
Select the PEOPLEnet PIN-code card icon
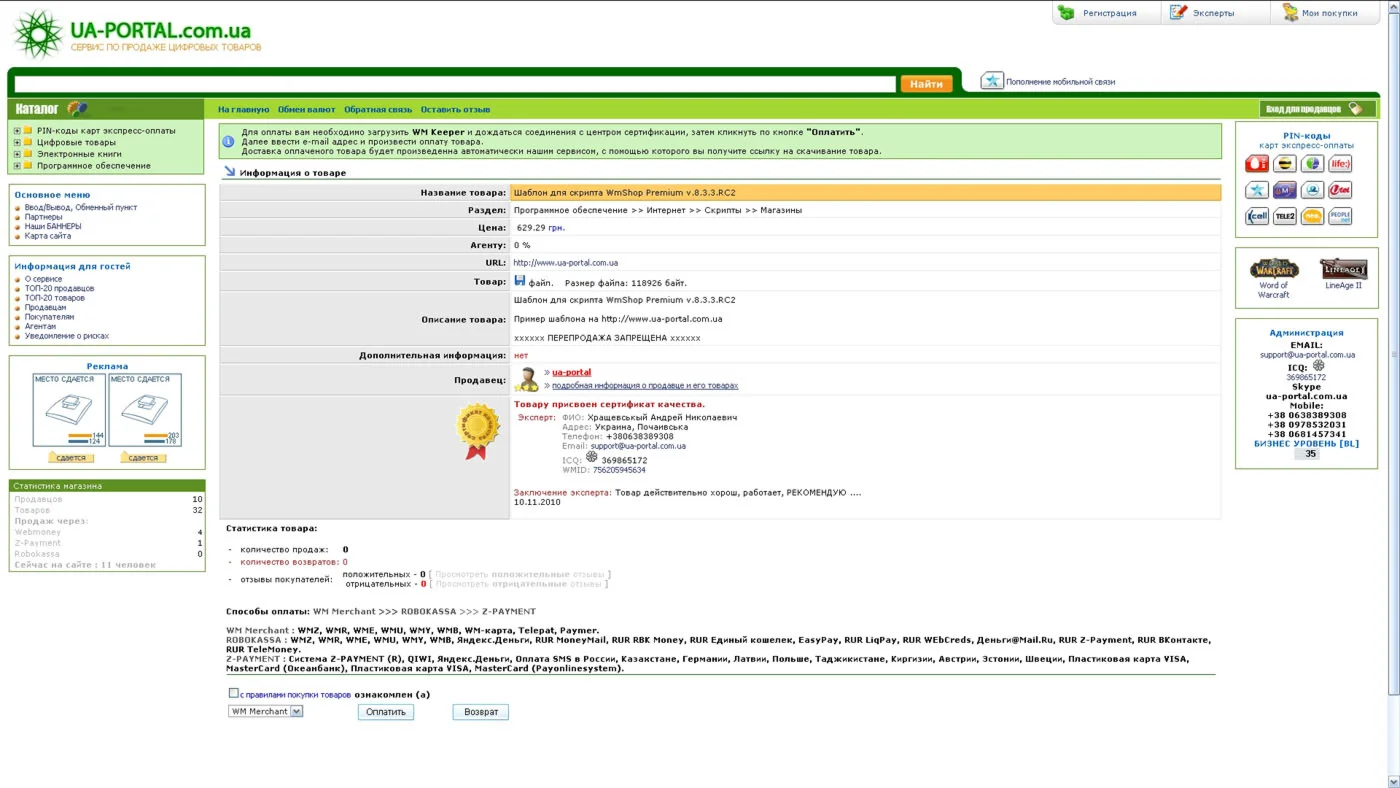click(1340, 216)
